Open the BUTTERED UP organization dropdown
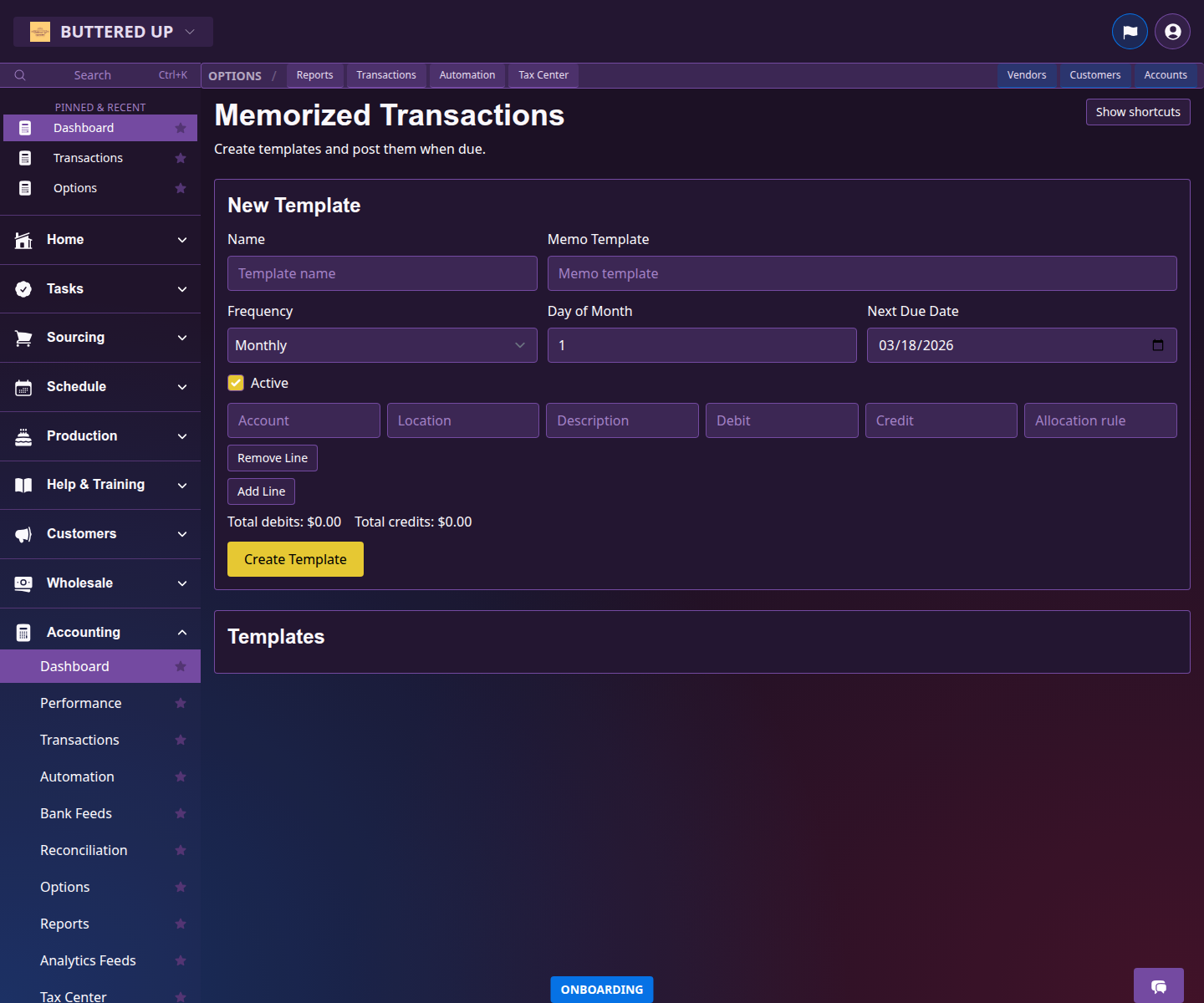Screen dimensions: 1204x1003 pyautogui.click(x=113, y=31)
